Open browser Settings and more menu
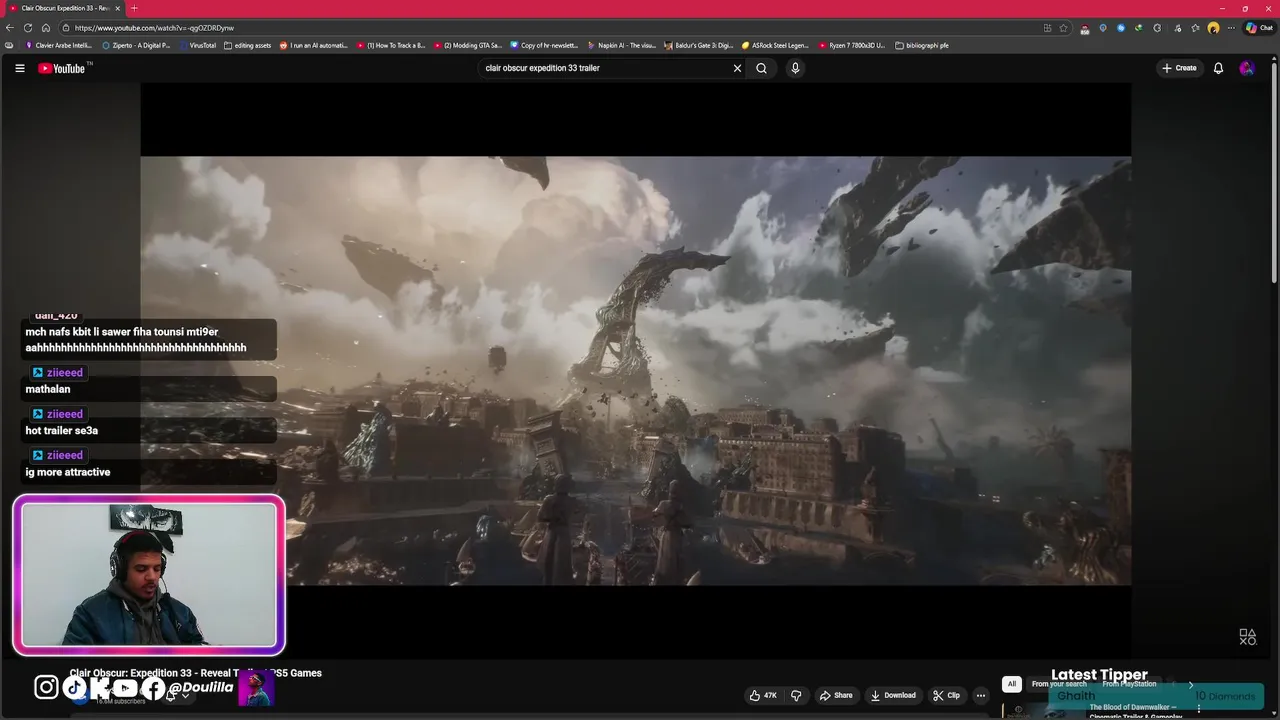 pyautogui.click(x=1231, y=28)
